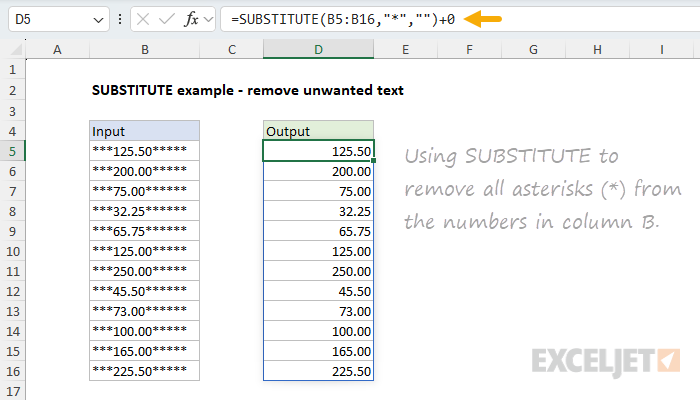Select column B header
Screen dimensions: 700x400
(145, 50)
